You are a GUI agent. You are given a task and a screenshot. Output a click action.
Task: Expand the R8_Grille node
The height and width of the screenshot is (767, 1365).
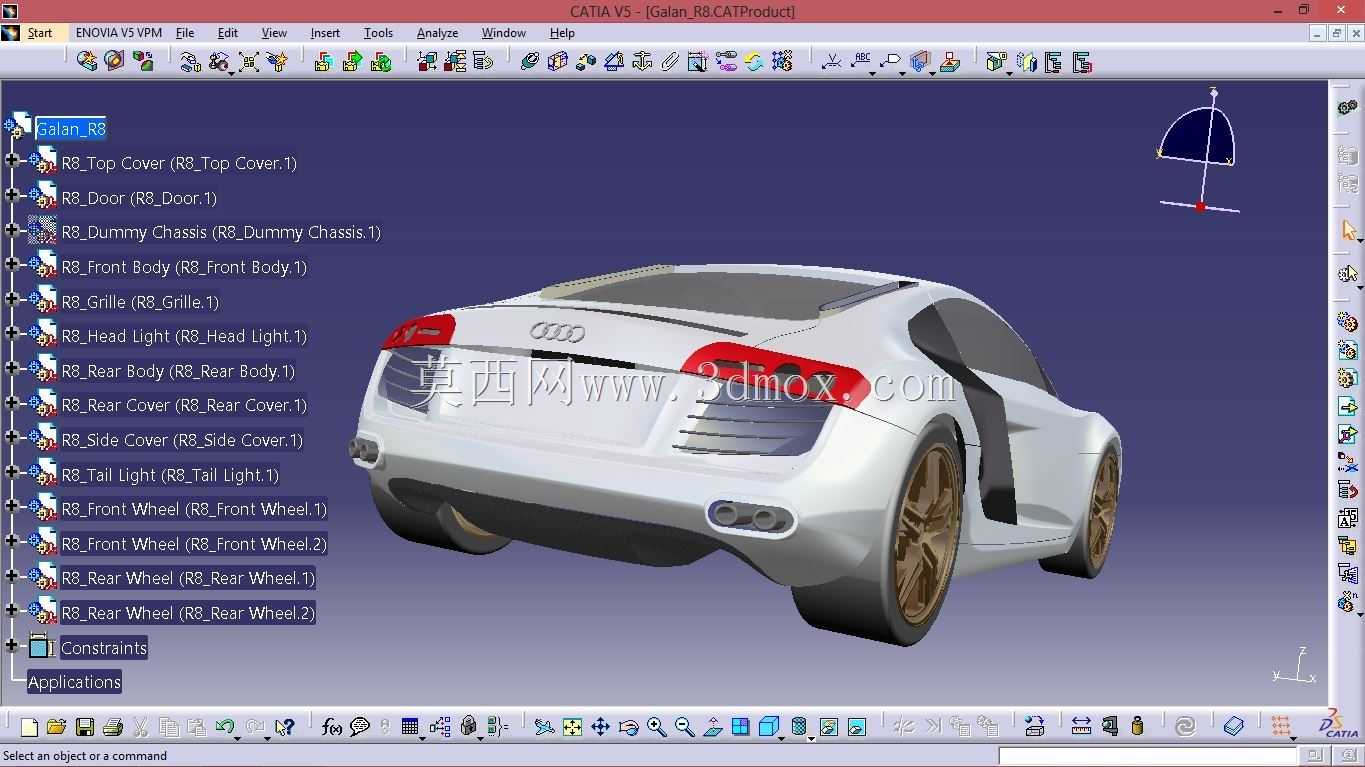[12, 299]
